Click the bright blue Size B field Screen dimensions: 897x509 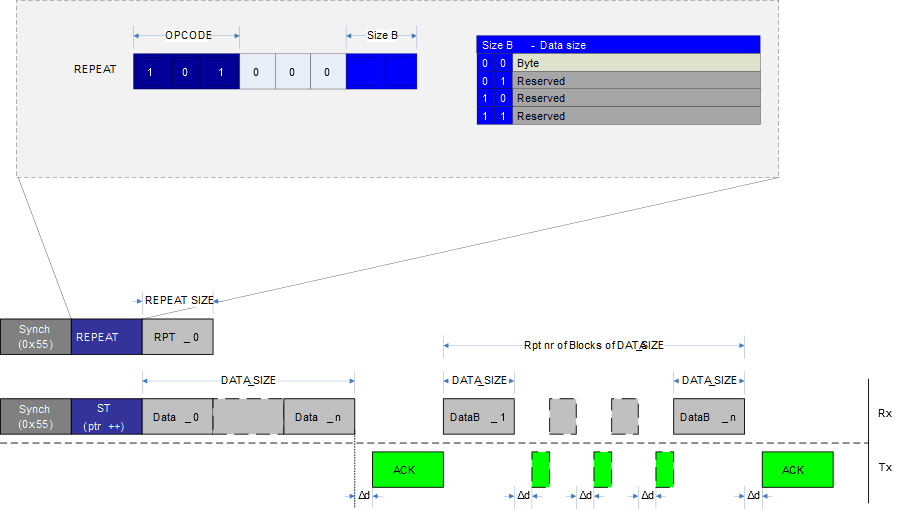(381, 71)
